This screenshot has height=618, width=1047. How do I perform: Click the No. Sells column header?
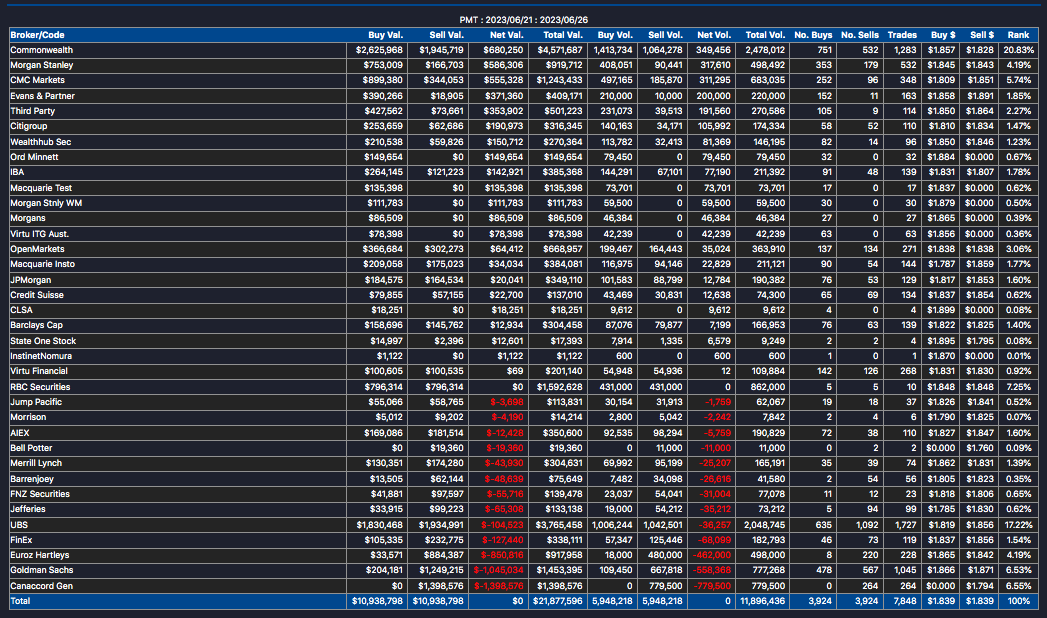coord(860,35)
